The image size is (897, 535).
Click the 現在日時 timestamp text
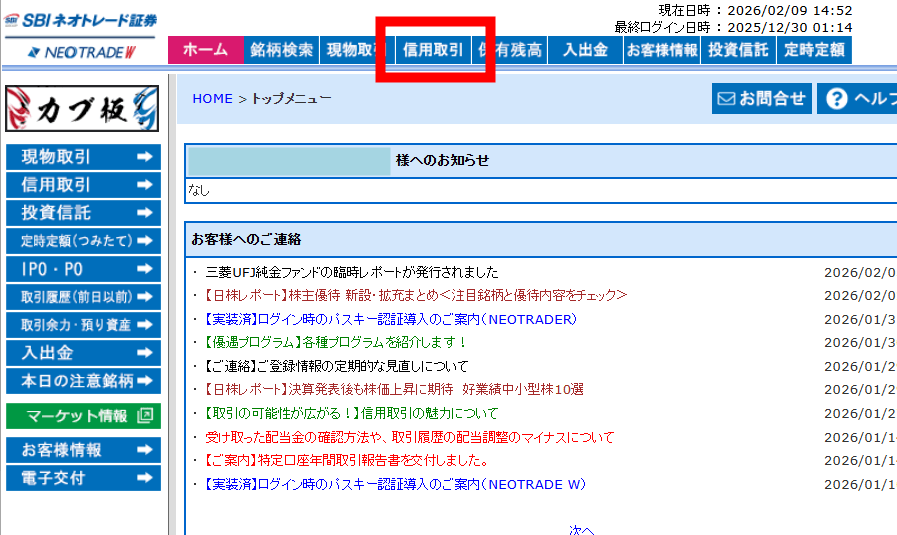pyautogui.click(x=755, y=10)
